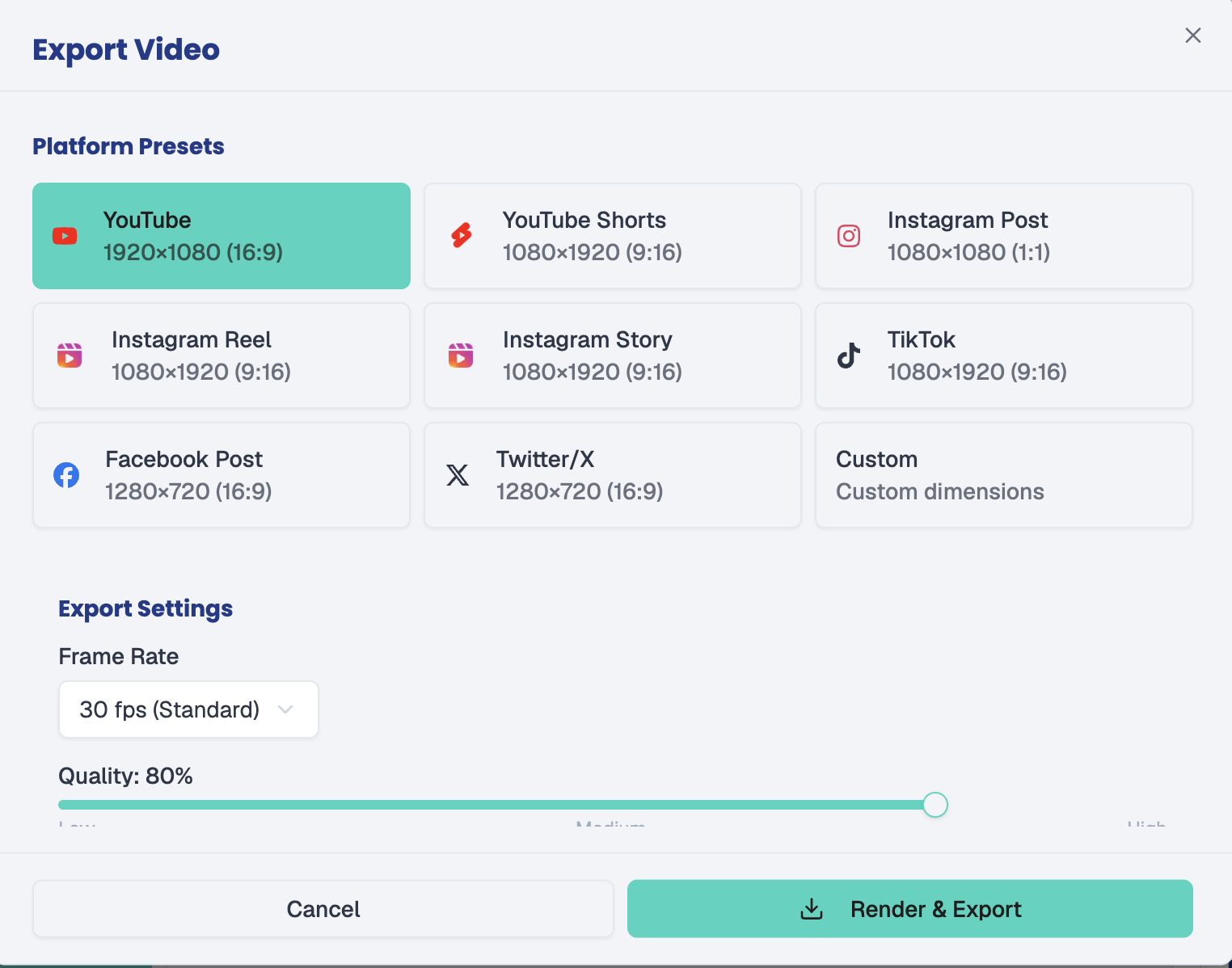This screenshot has width=1232, height=968.
Task: Choose the Instagram Story preset card
Action: pyautogui.click(x=613, y=356)
